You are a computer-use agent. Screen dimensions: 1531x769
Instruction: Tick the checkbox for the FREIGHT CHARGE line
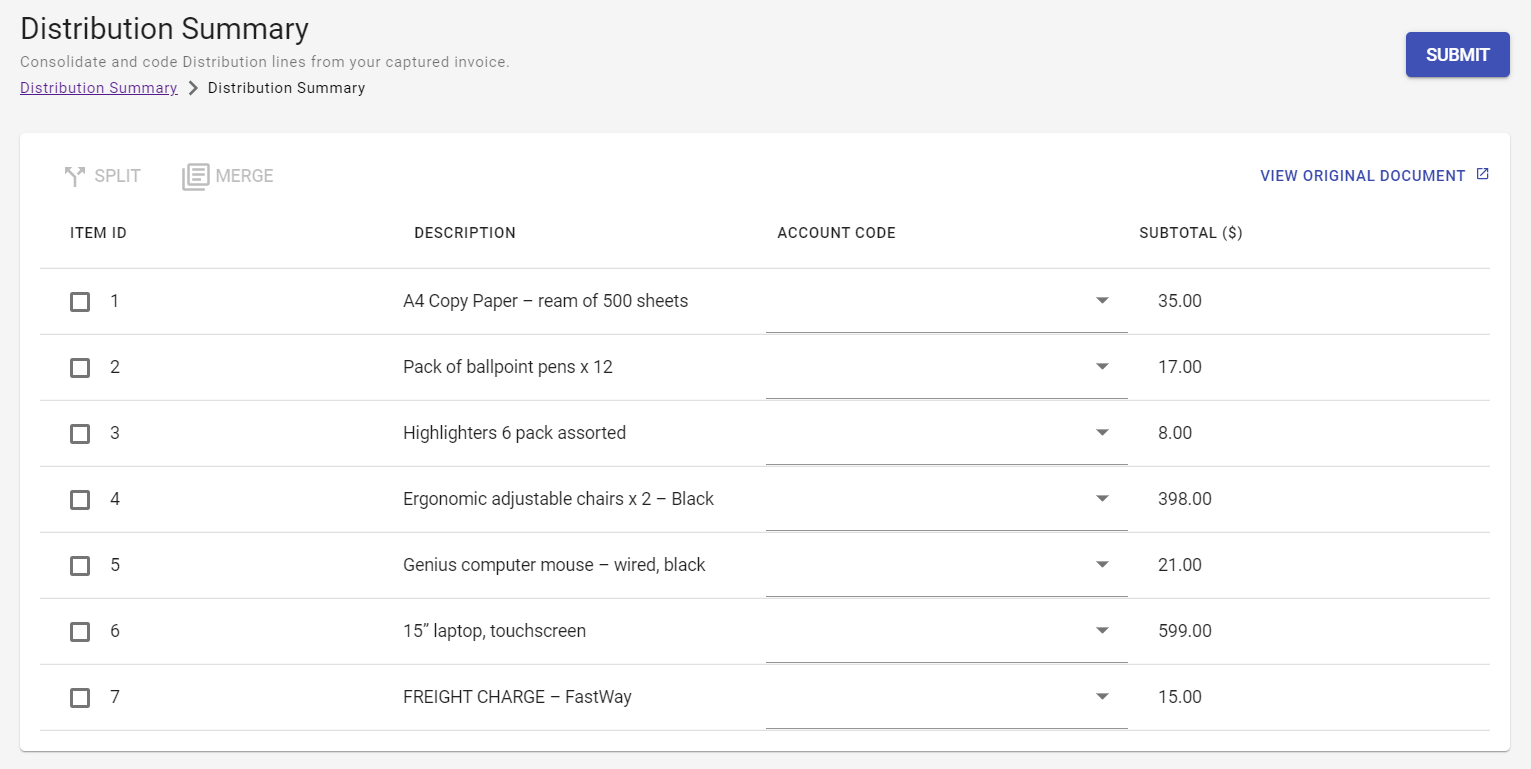click(x=80, y=697)
